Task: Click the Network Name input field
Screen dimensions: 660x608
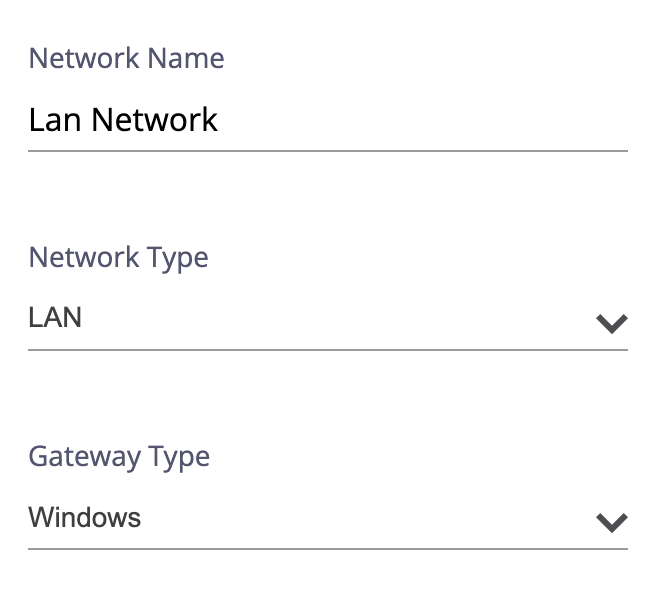Action: (327, 121)
